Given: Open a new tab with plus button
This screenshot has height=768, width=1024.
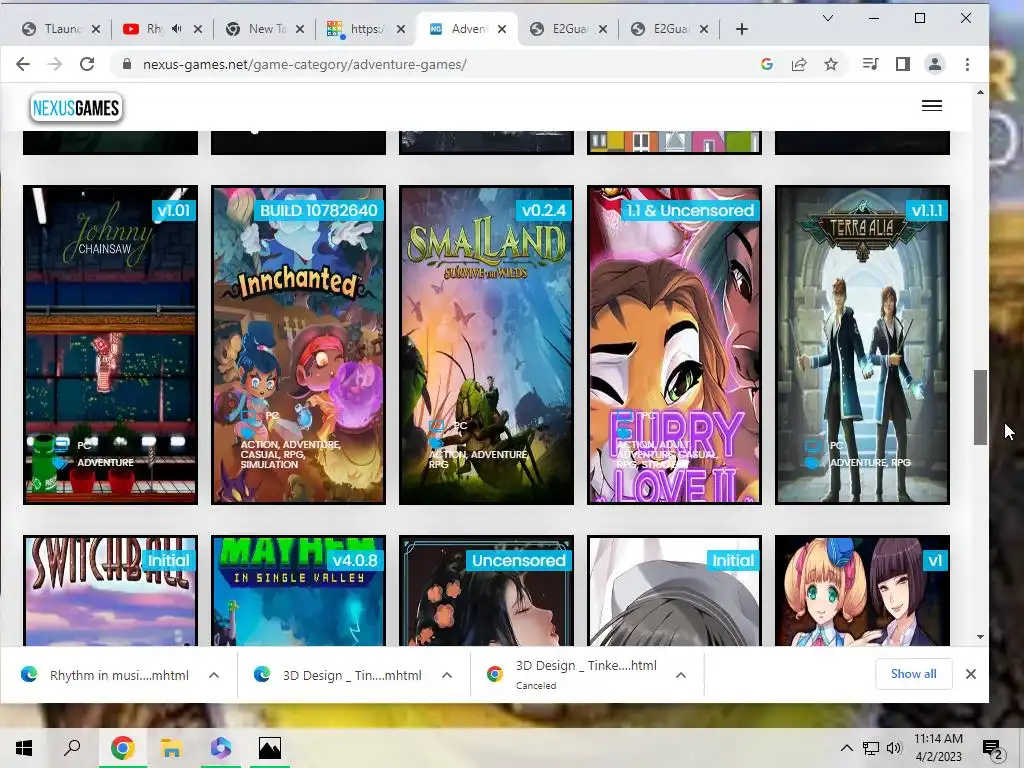Looking at the screenshot, I should [742, 29].
